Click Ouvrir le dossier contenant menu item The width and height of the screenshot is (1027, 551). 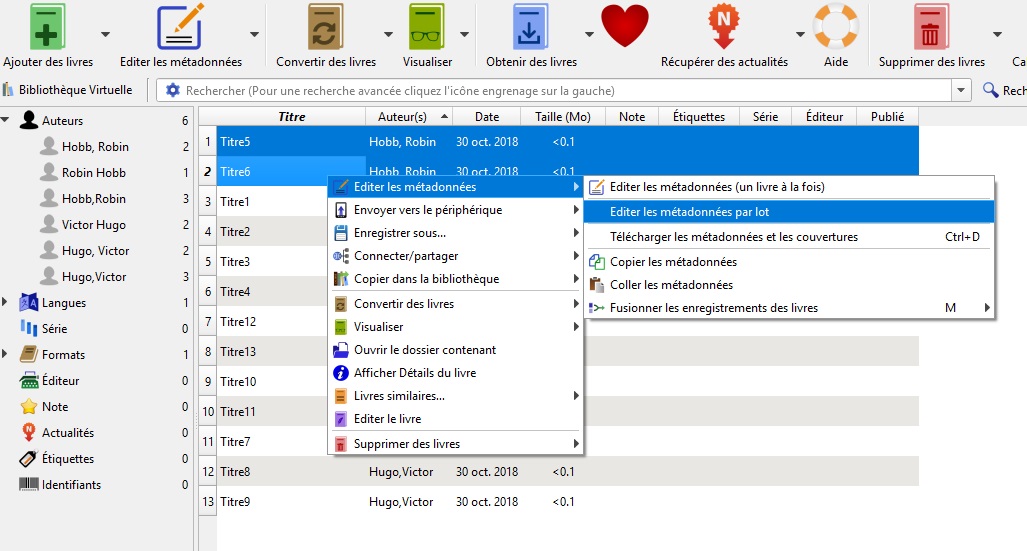[425, 350]
